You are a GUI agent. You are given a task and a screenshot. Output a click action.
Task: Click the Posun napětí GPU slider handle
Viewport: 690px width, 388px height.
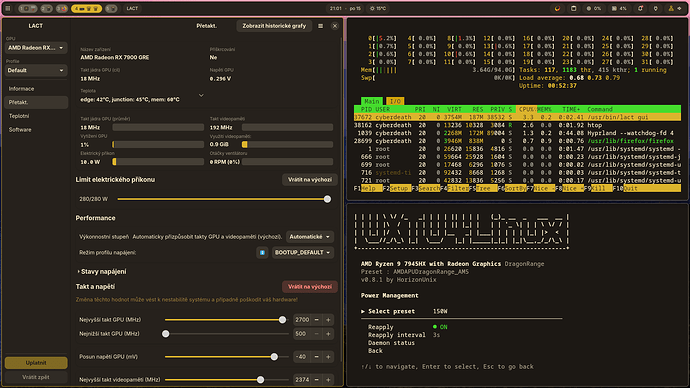coord(274,357)
